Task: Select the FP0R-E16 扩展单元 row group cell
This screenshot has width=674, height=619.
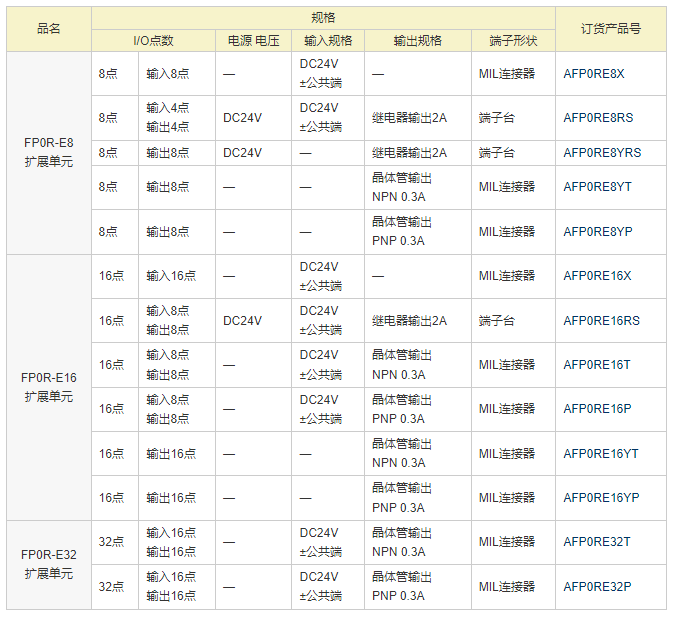Action: click(48, 387)
